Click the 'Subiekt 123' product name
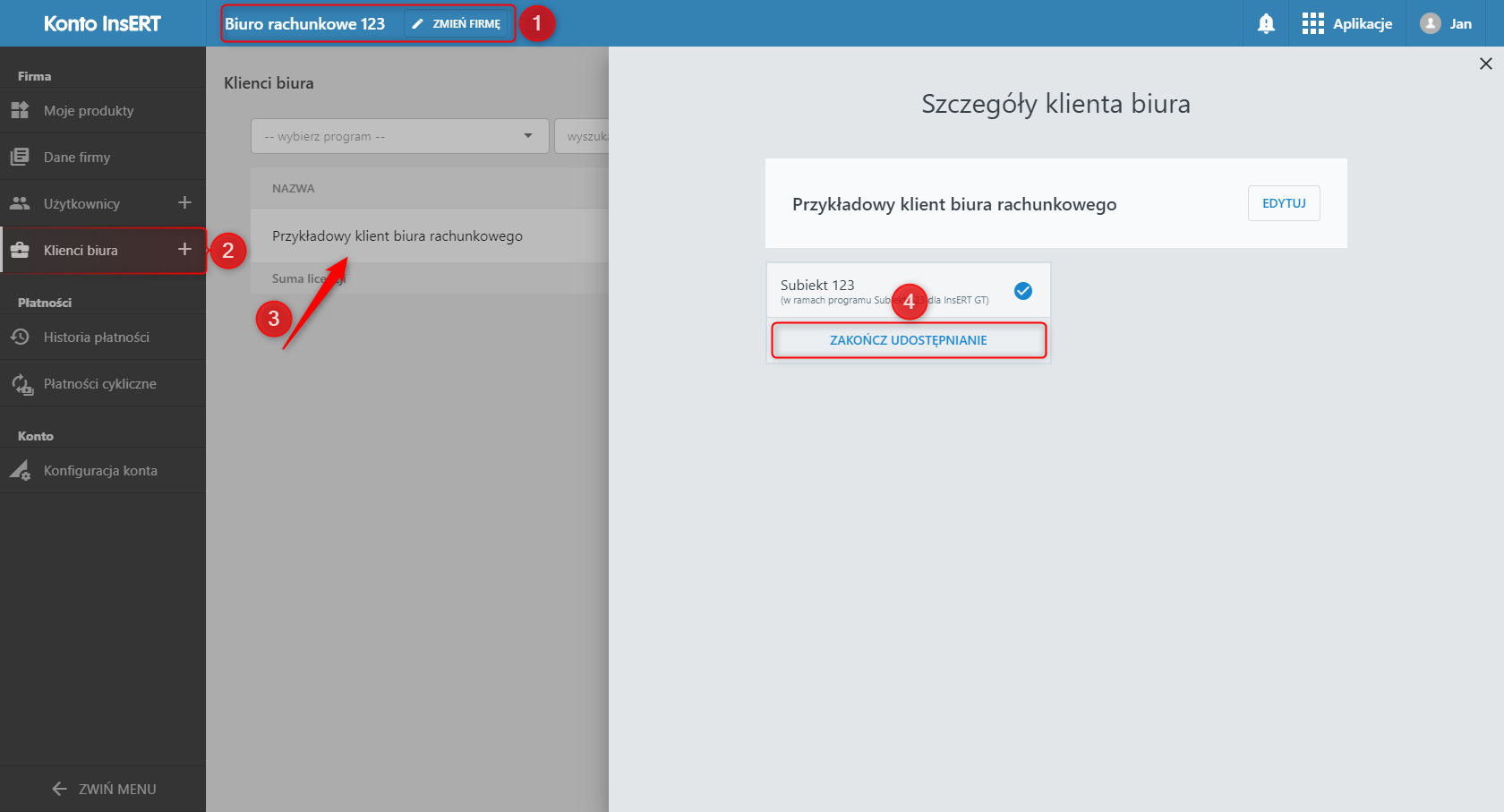This screenshot has height=812, width=1504. coord(817,285)
